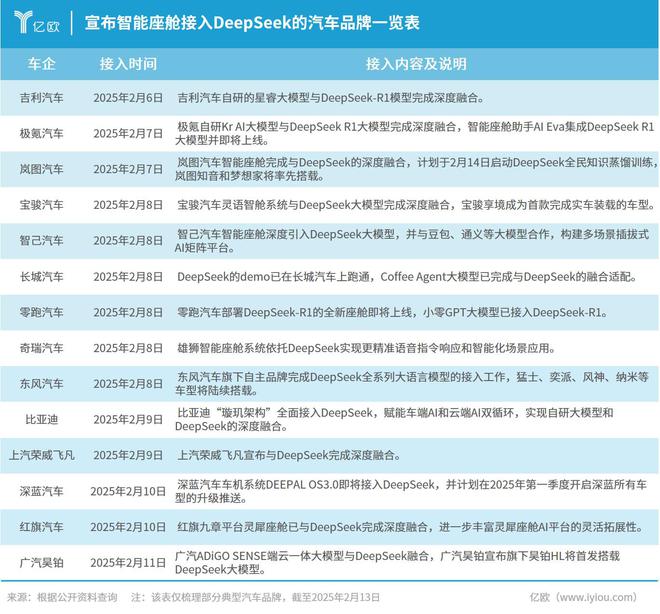
Task: Select the 上汽荣威飞凡 brand cell
Action: (41, 455)
